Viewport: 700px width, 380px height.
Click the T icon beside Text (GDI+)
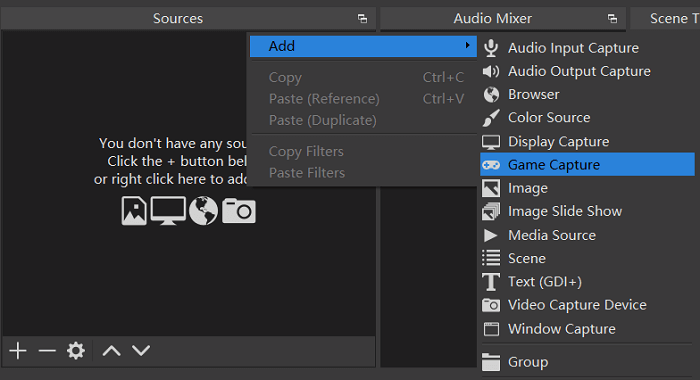(491, 282)
